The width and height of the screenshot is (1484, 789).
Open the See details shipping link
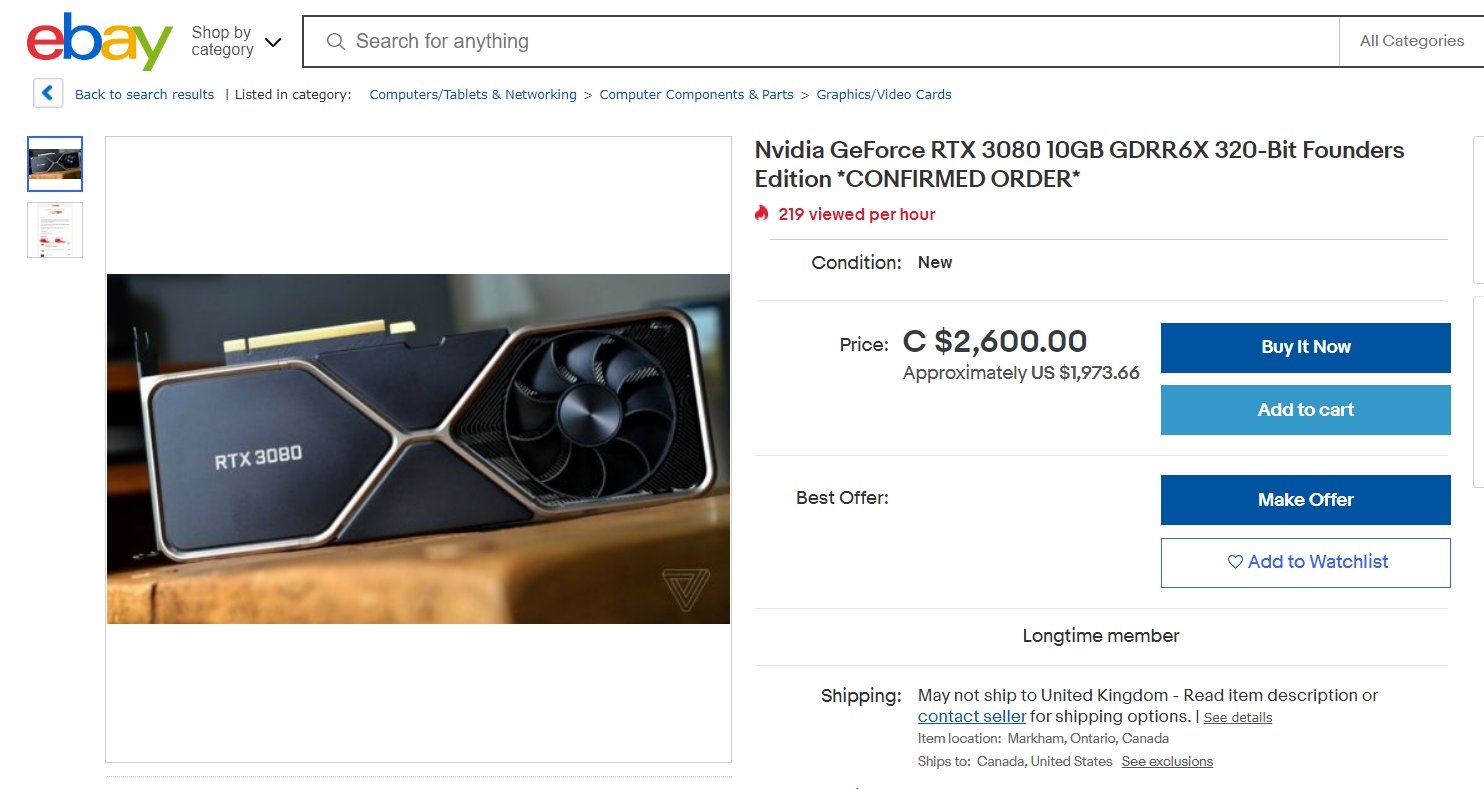click(x=1237, y=718)
